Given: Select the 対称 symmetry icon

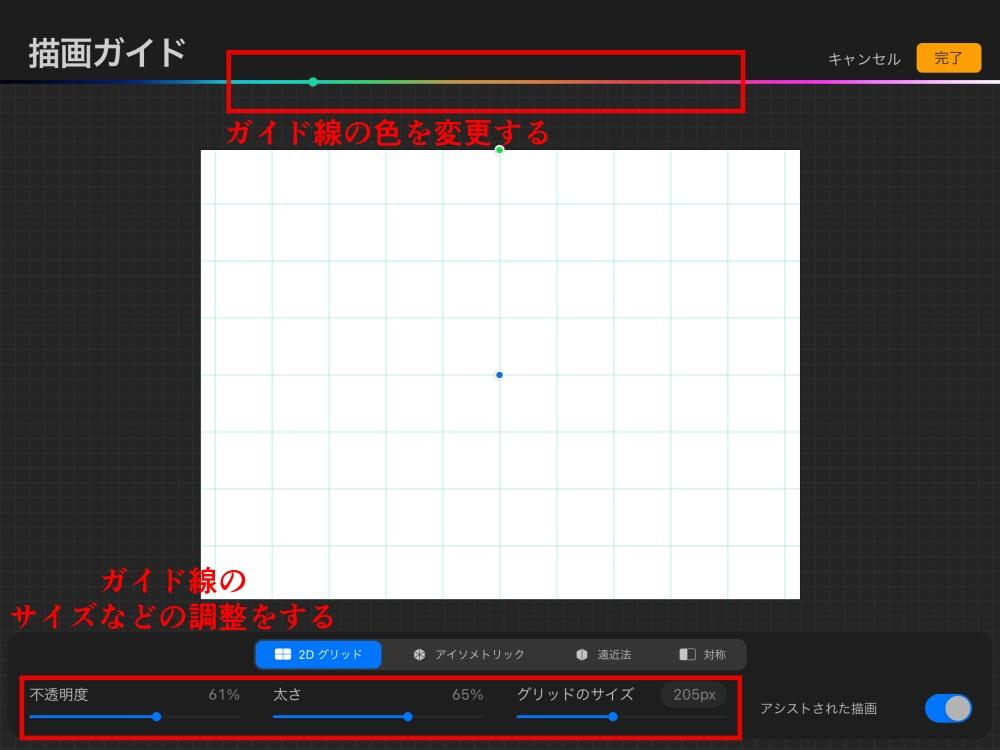Looking at the screenshot, I should pos(688,655).
